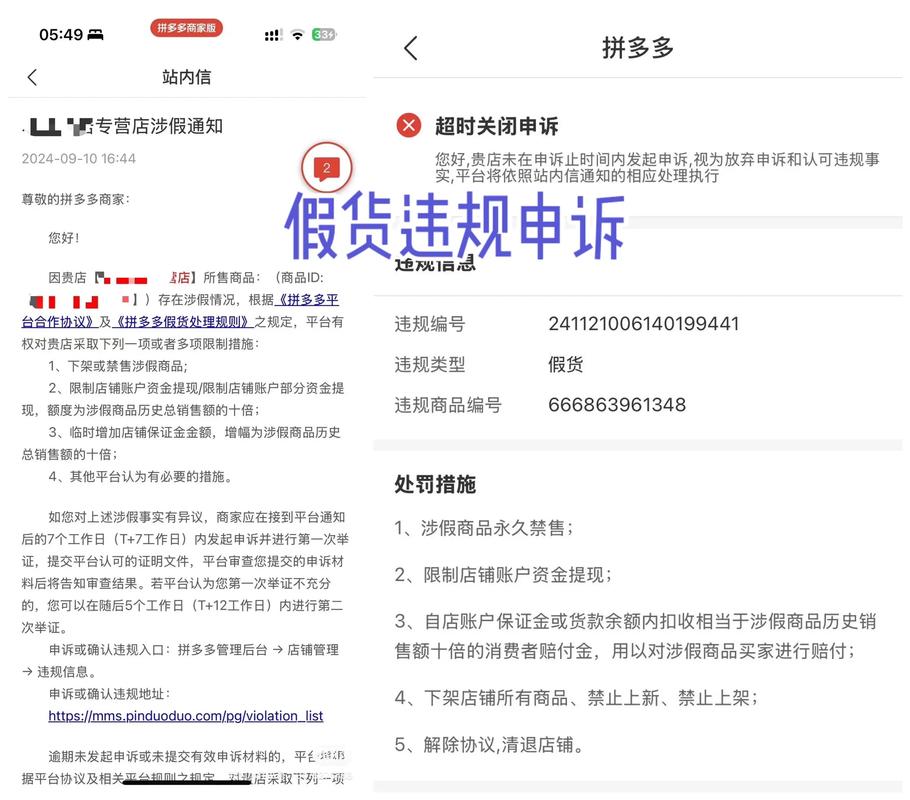The image size is (910, 800).
Task: Click the 拼多多 title of the right page
Action: [638, 48]
